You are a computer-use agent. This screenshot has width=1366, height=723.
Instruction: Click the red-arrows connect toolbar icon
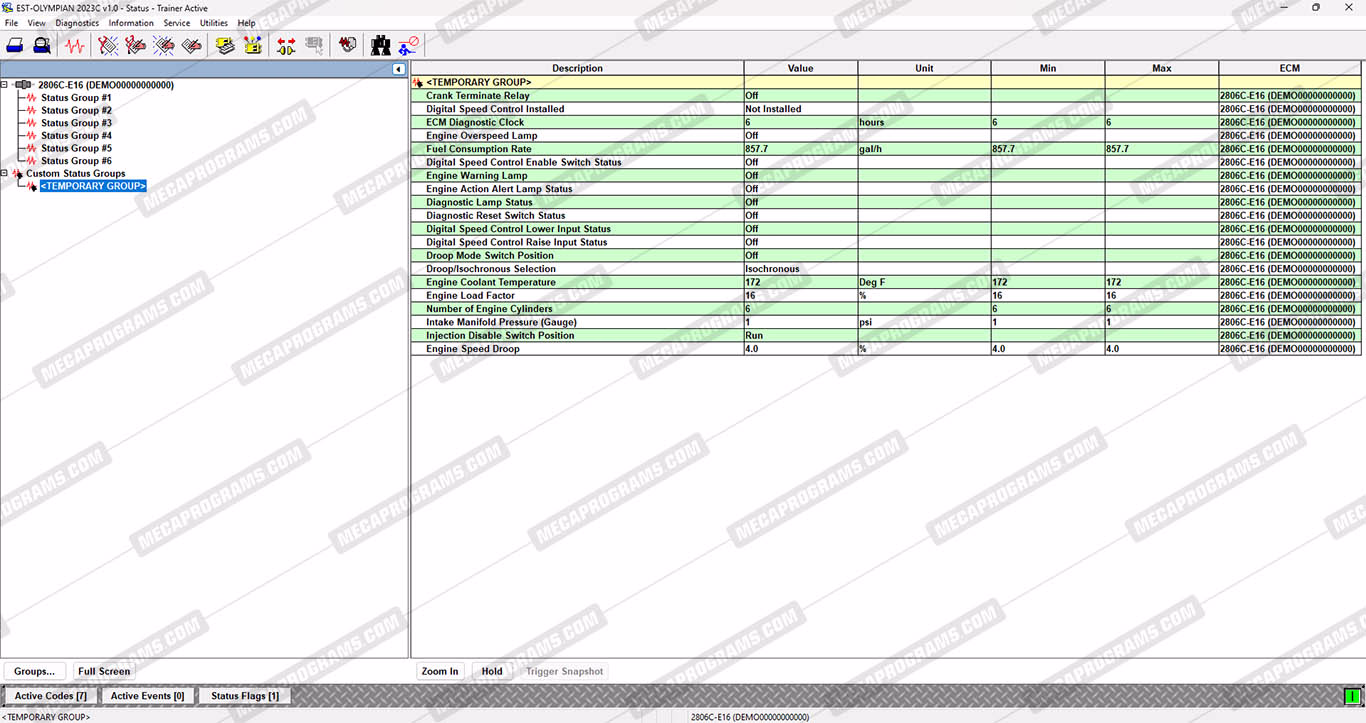[286, 45]
